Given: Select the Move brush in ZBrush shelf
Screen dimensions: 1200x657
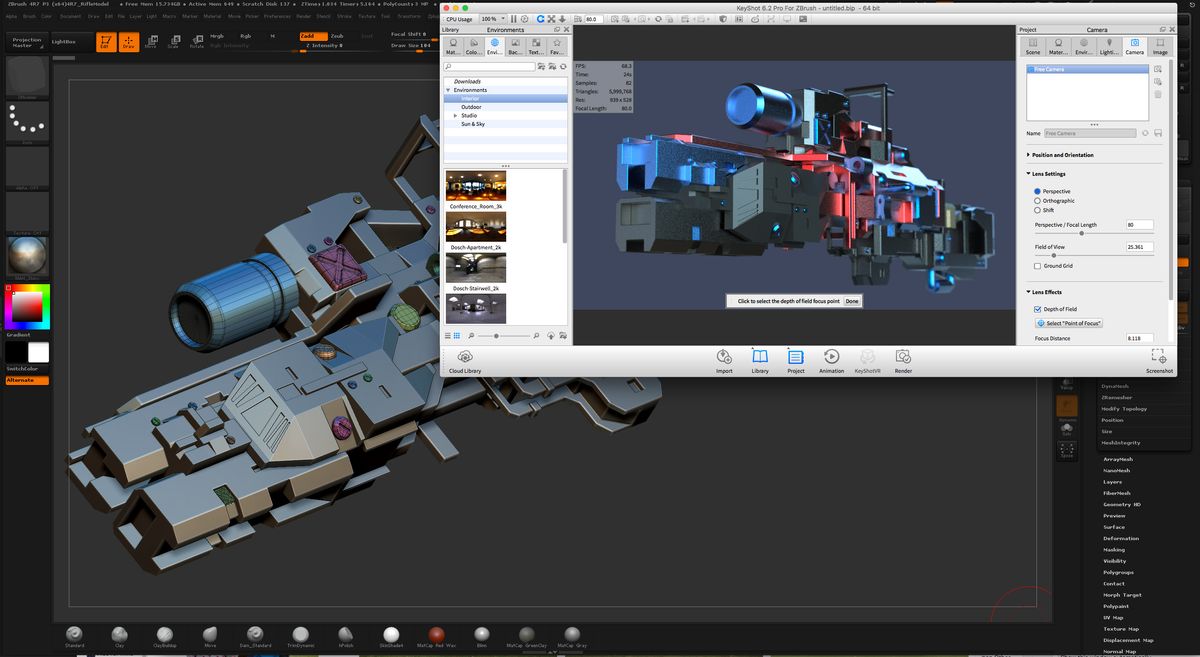Looking at the screenshot, I should coord(209,636).
